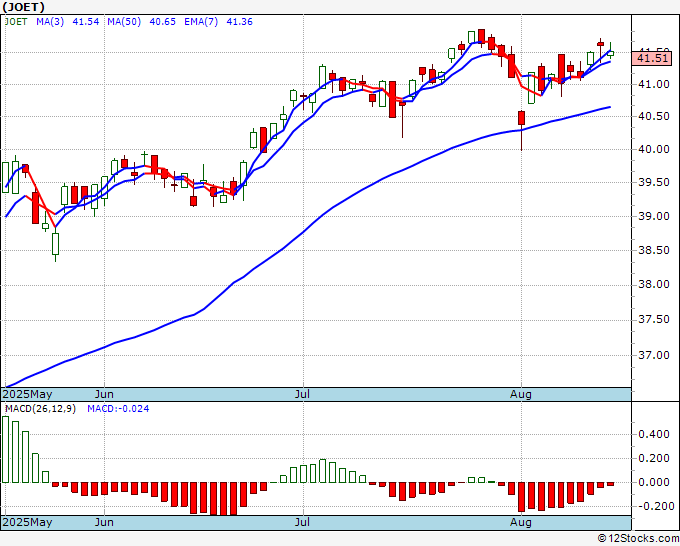Click the 37.50 price axis label
This screenshot has height=546, width=680.
pyautogui.click(x=654, y=320)
